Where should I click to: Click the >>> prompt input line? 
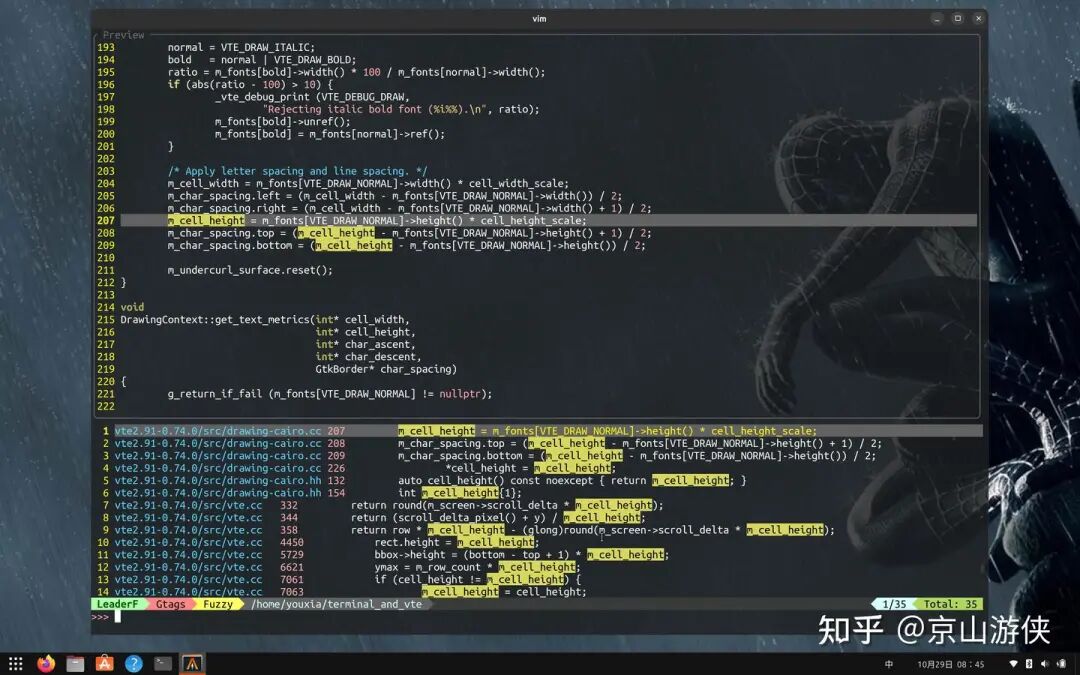point(537,616)
